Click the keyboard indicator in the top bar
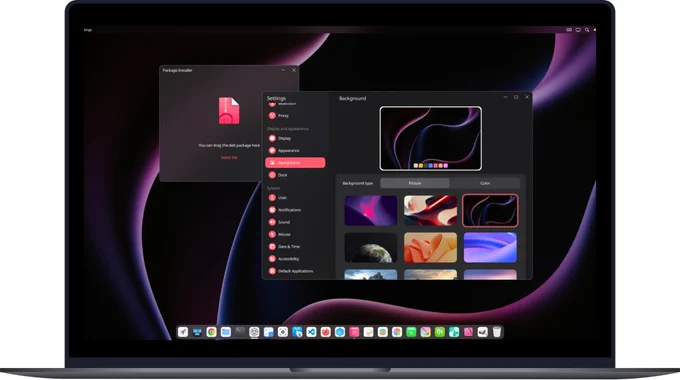680x380 pixels. (569, 30)
